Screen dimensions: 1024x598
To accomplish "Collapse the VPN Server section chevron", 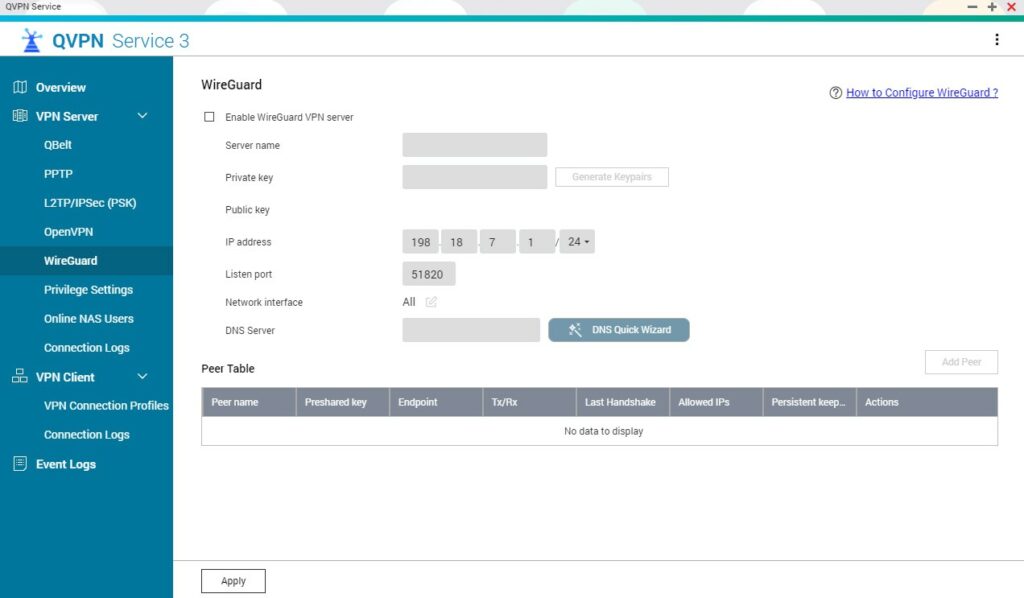I will click(142, 116).
